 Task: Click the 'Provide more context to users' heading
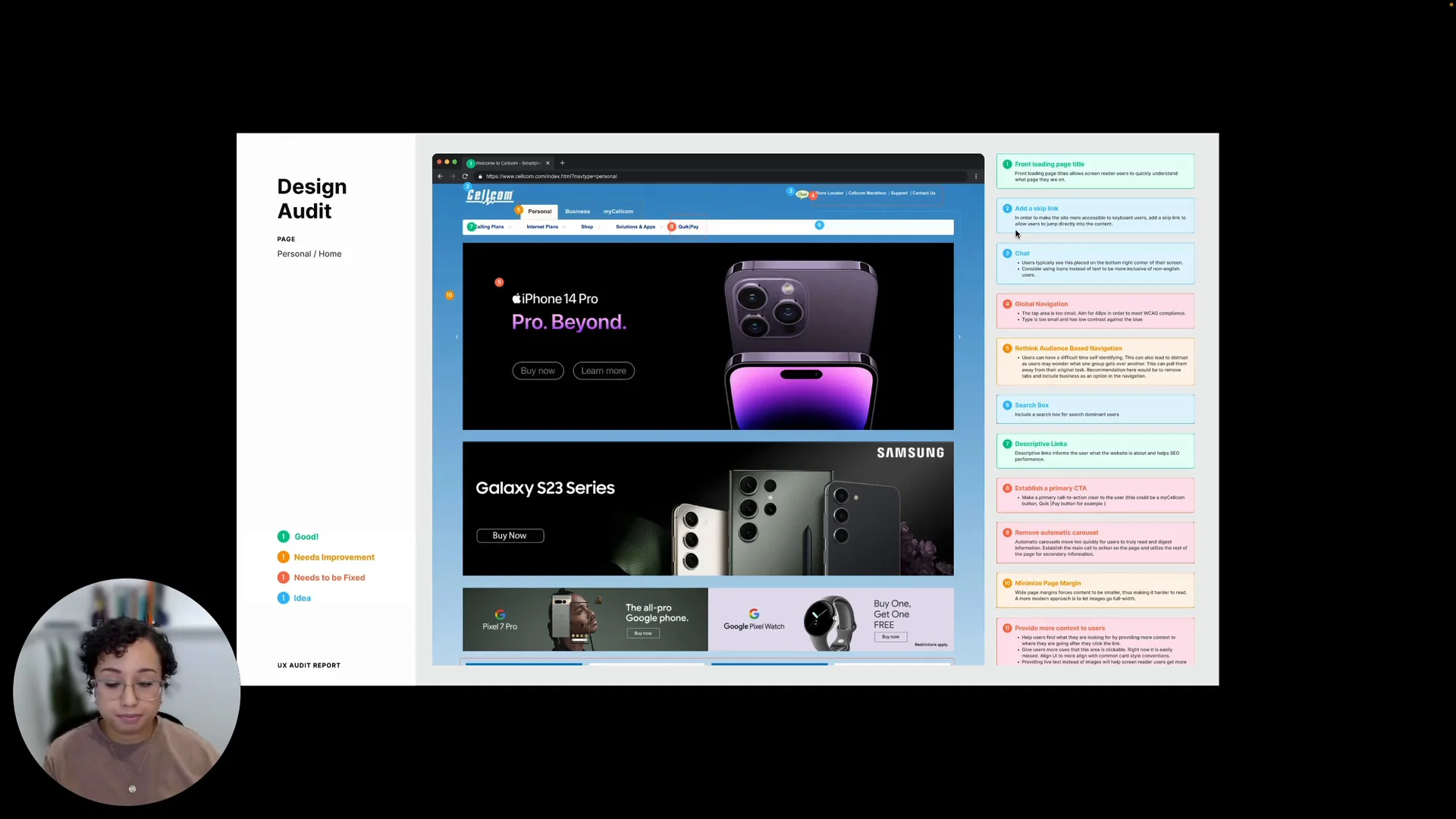coord(1060,628)
